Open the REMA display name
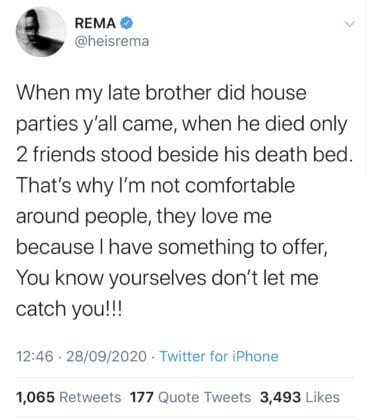 click(x=95, y=23)
